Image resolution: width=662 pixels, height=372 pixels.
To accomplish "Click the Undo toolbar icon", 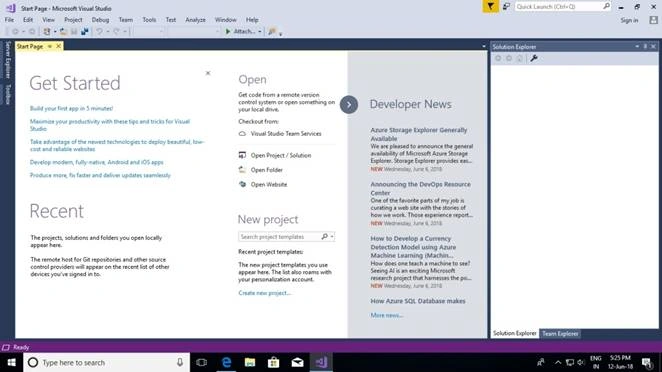I will click(99, 32).
